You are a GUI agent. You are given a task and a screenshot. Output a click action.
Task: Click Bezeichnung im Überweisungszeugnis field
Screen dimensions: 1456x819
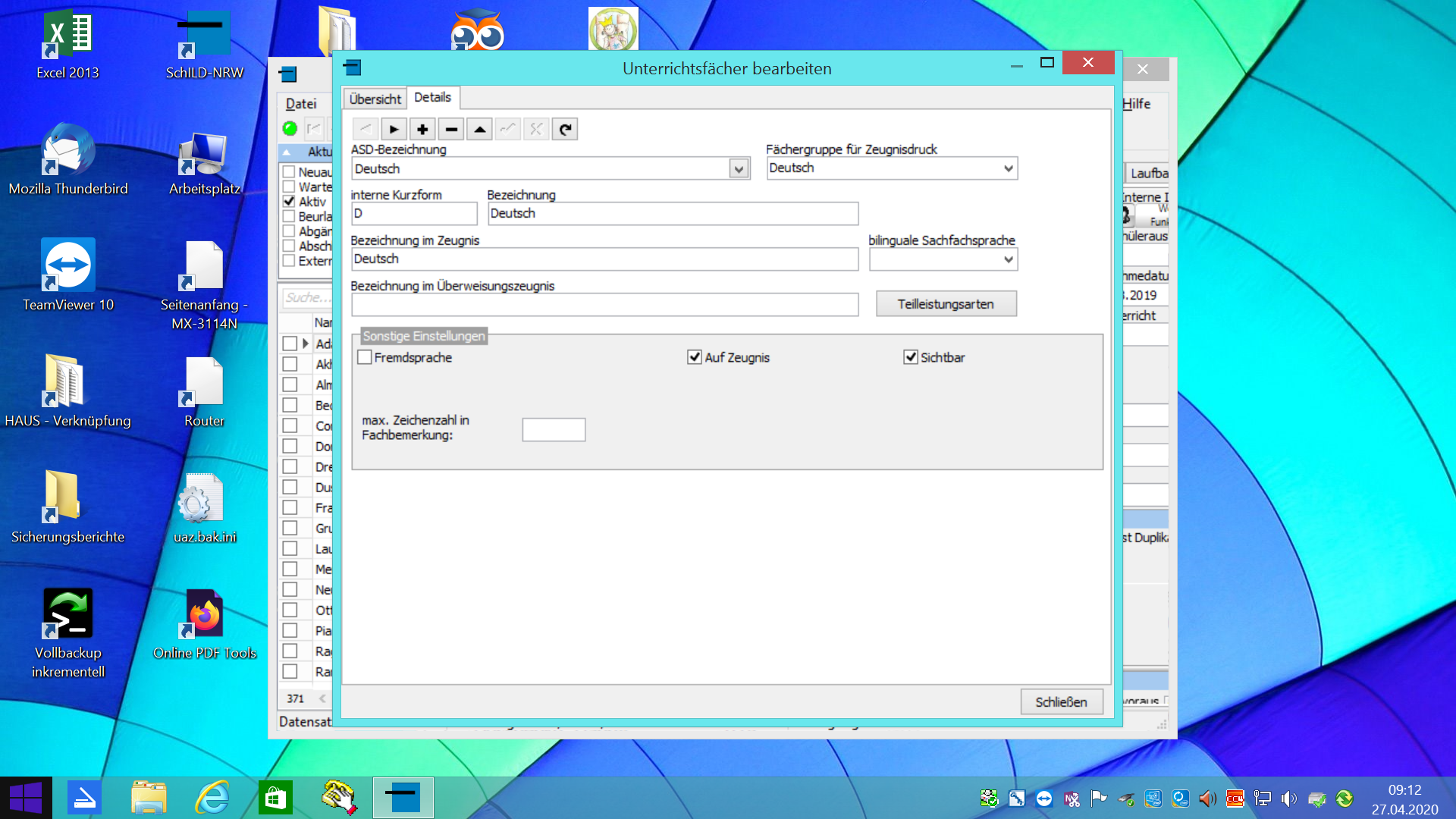coord(604,305)
